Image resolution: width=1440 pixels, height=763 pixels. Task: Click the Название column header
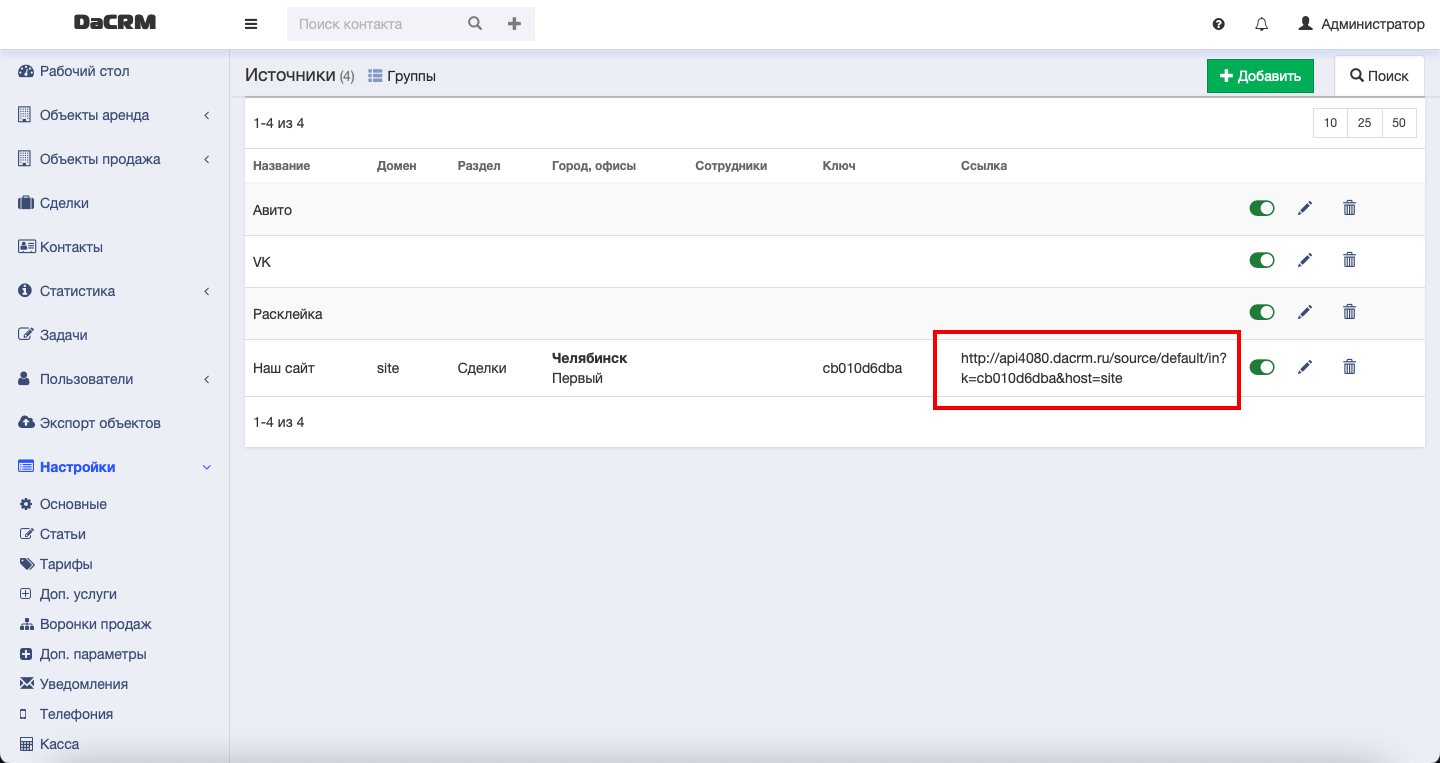point(281,166)
